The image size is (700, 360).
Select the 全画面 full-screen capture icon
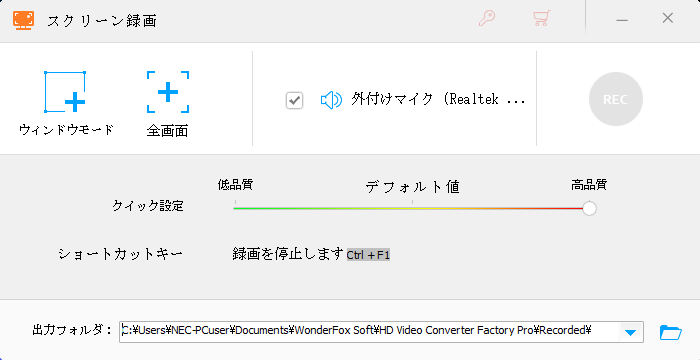(x=168, y=92)
